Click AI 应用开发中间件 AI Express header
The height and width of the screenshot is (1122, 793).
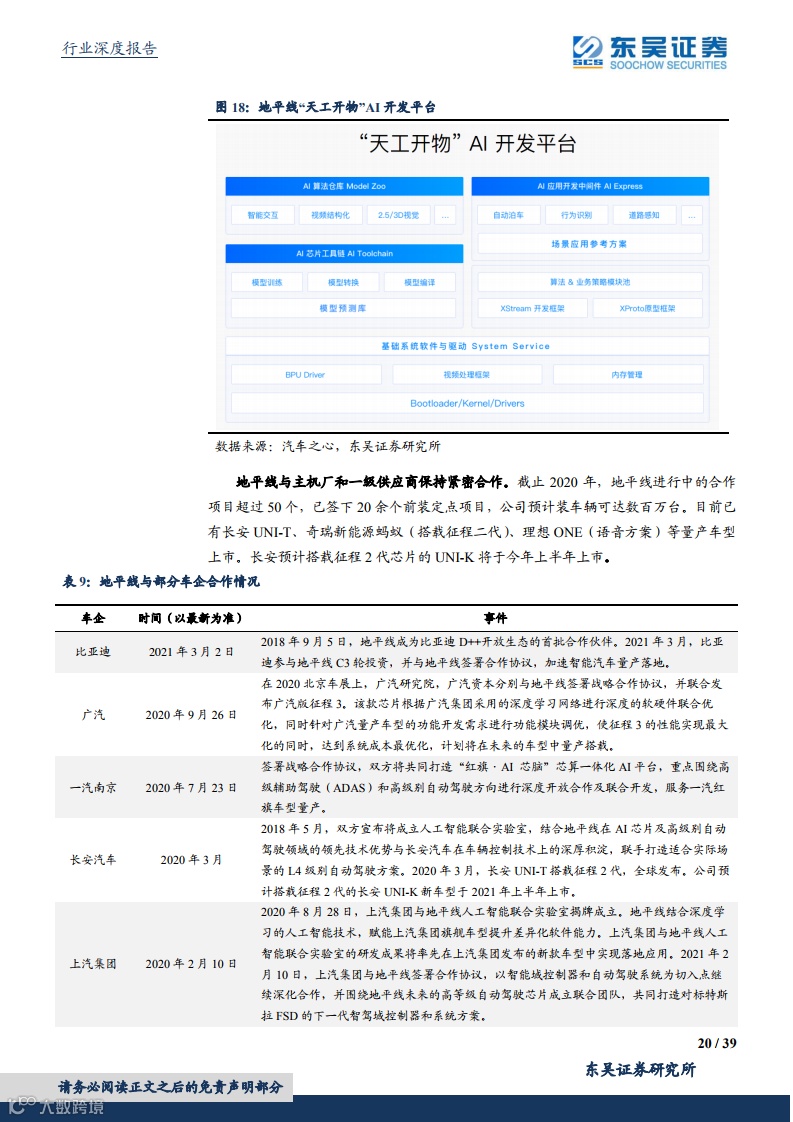[590, 186]
